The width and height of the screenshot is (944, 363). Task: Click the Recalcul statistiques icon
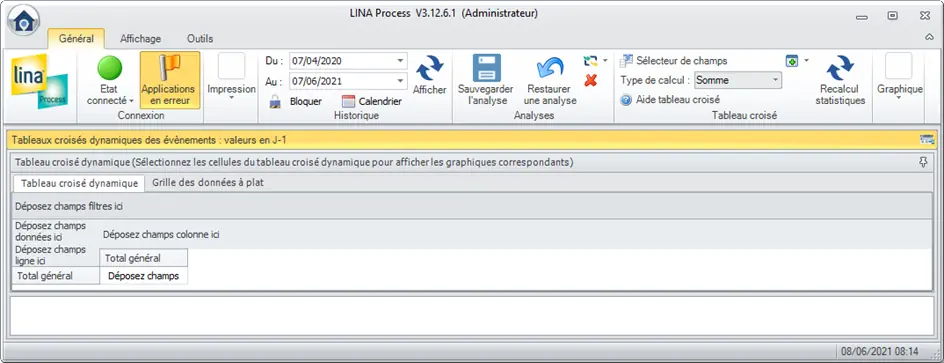point(840,67)
